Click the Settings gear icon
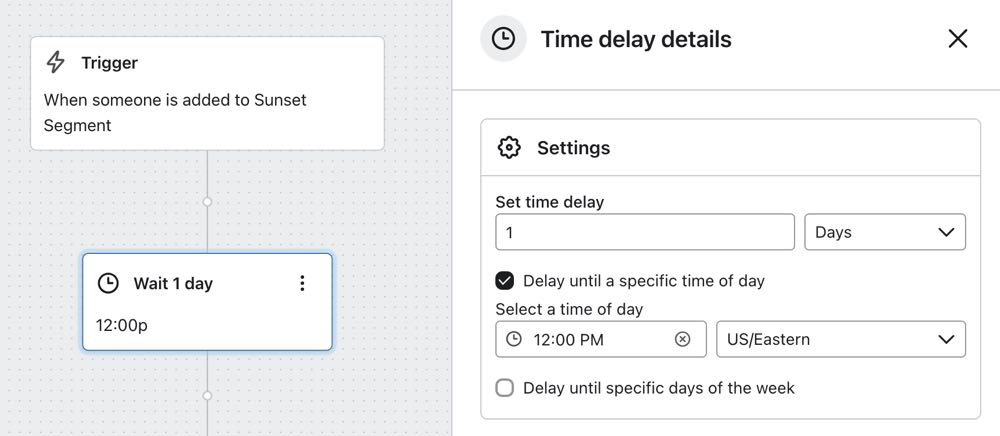 pos(509,148)
